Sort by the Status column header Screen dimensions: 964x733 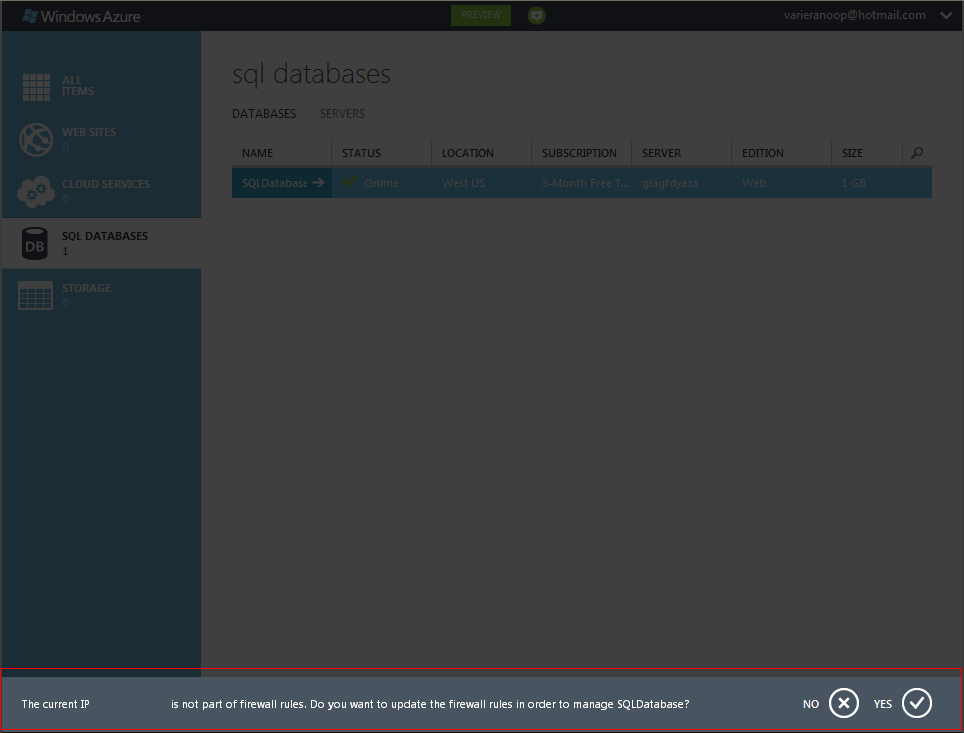pyautogui.click(x=361, y=153)
